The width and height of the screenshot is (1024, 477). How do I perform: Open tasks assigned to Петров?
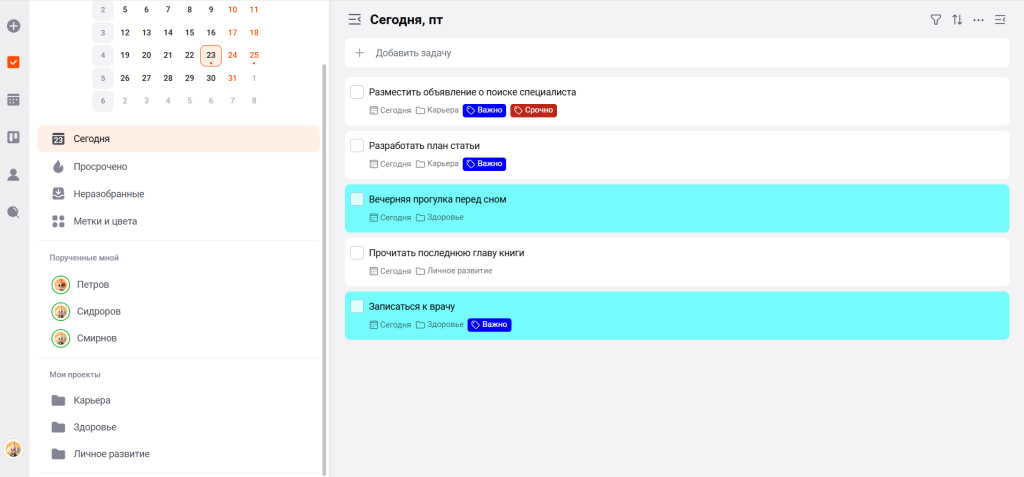click(93, 284)
